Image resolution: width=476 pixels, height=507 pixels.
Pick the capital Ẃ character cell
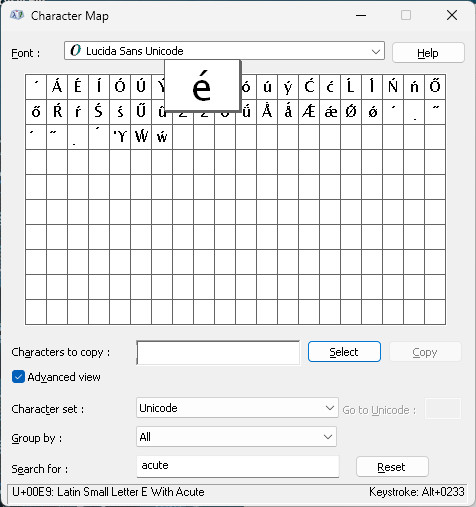(141, 137)
